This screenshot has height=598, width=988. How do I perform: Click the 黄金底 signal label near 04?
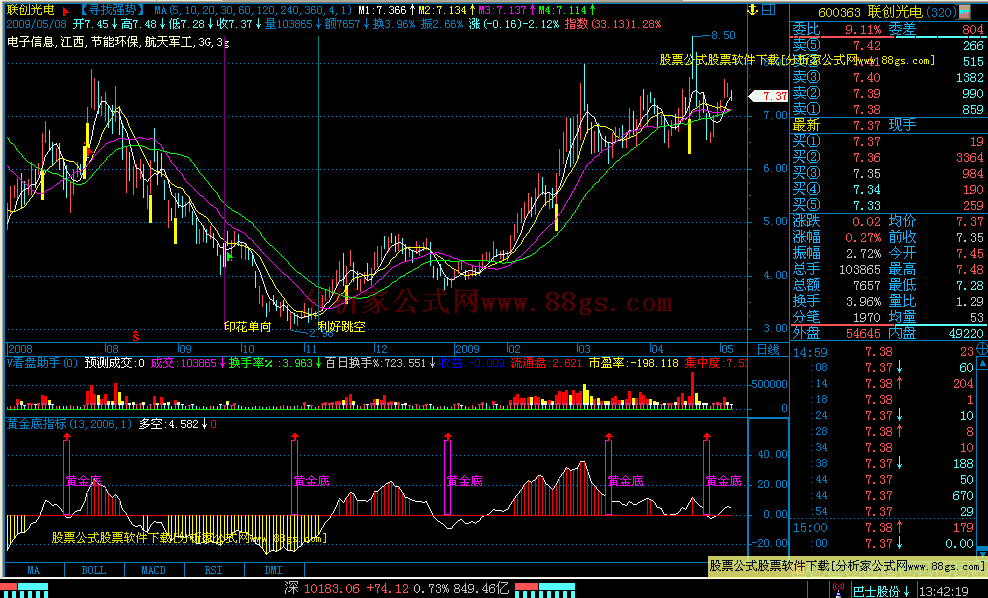626,481
